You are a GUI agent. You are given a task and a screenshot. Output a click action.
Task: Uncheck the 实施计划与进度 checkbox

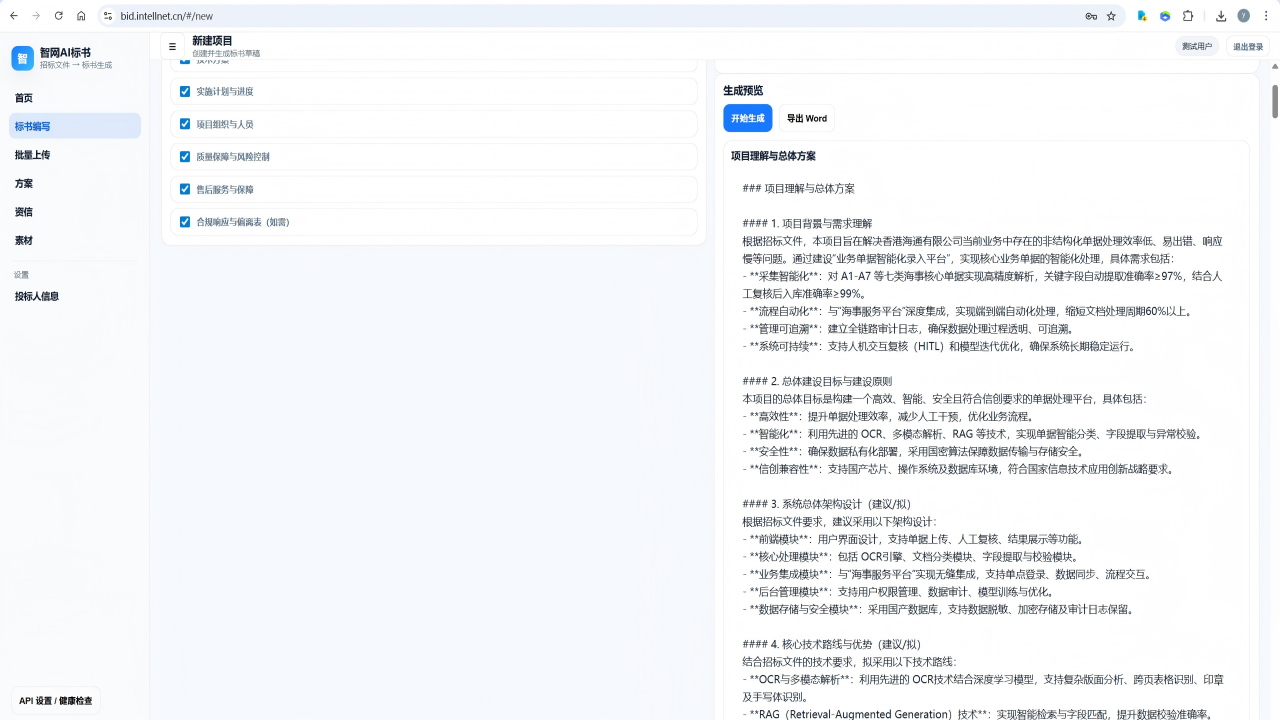click(185, 91)
